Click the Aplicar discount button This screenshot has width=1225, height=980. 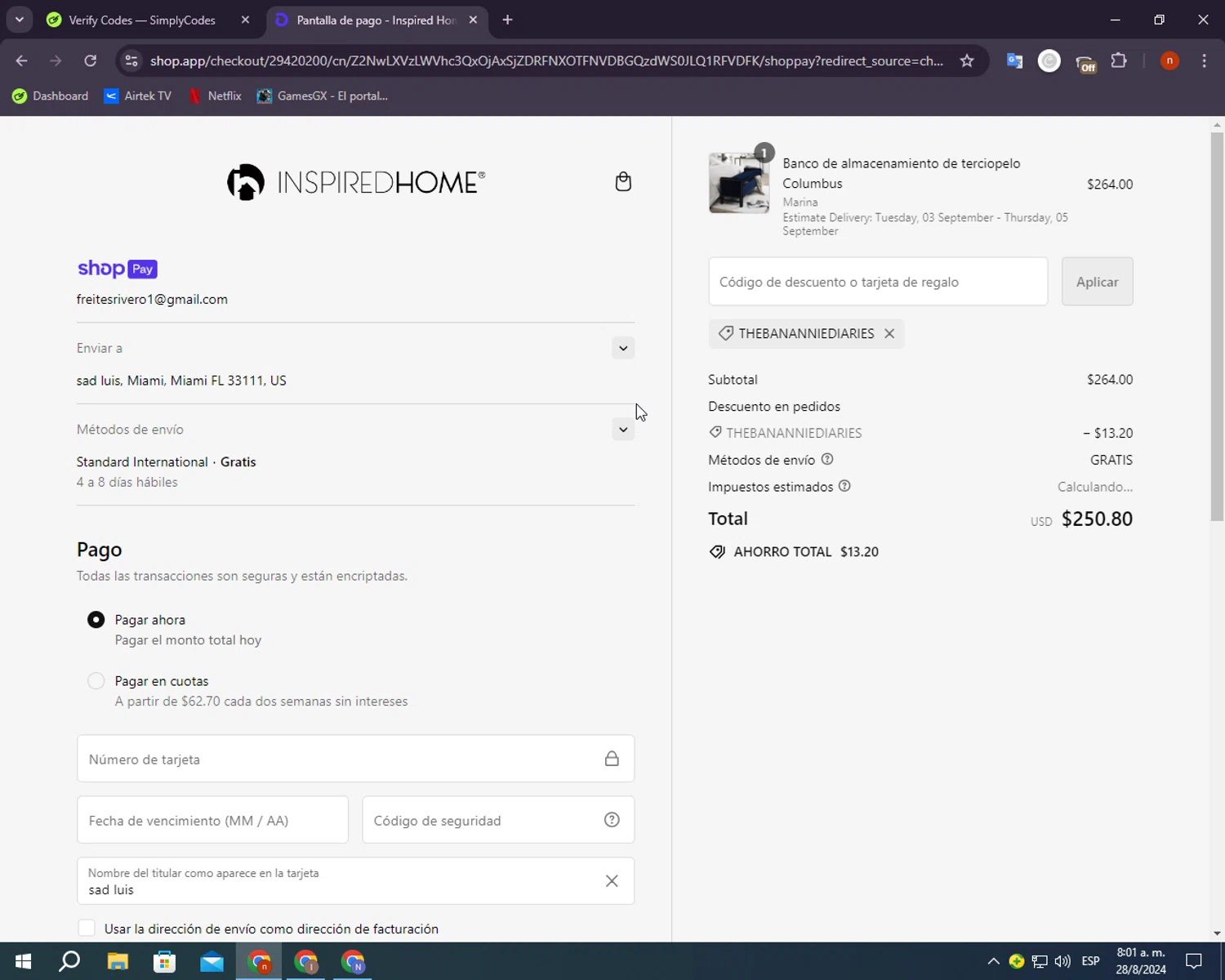pyautogui.click(x=1097, y=282)
